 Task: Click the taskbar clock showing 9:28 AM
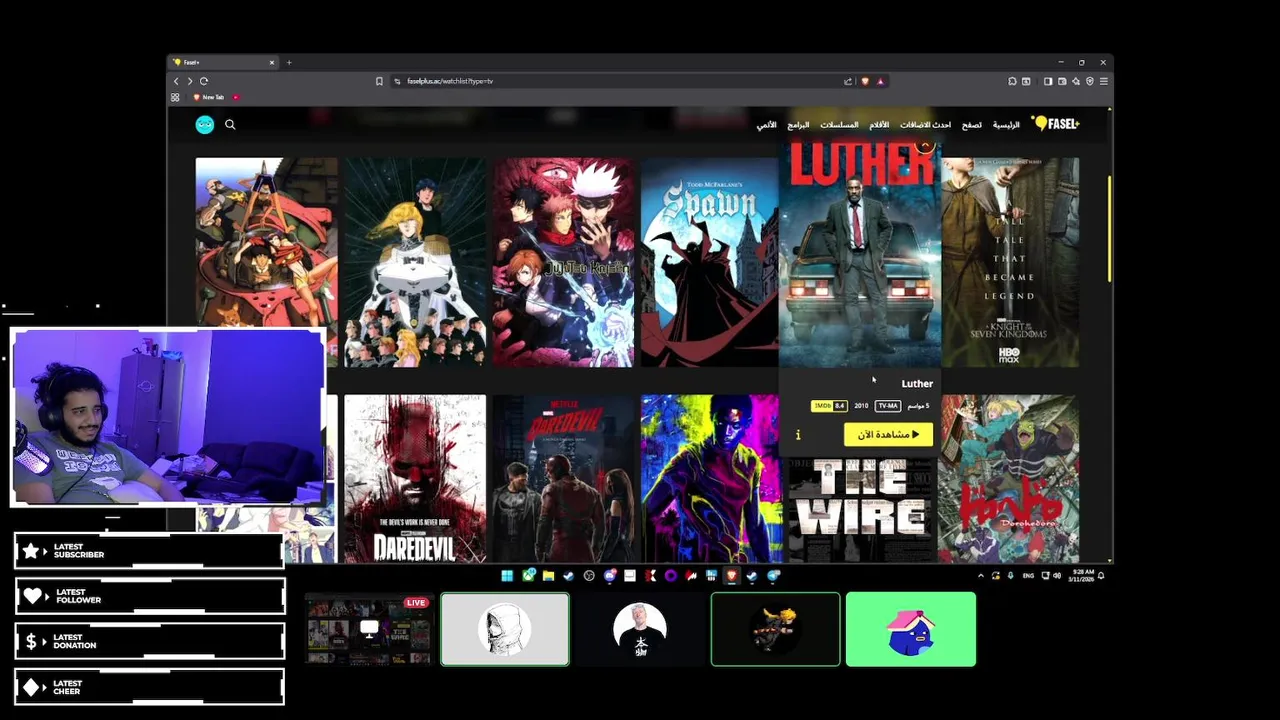click(1081, 576)
